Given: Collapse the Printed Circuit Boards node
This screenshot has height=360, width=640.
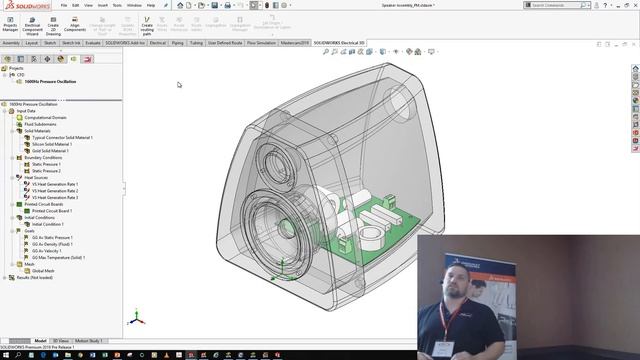Looking at the screenshot, I should (x=12, y=204).
